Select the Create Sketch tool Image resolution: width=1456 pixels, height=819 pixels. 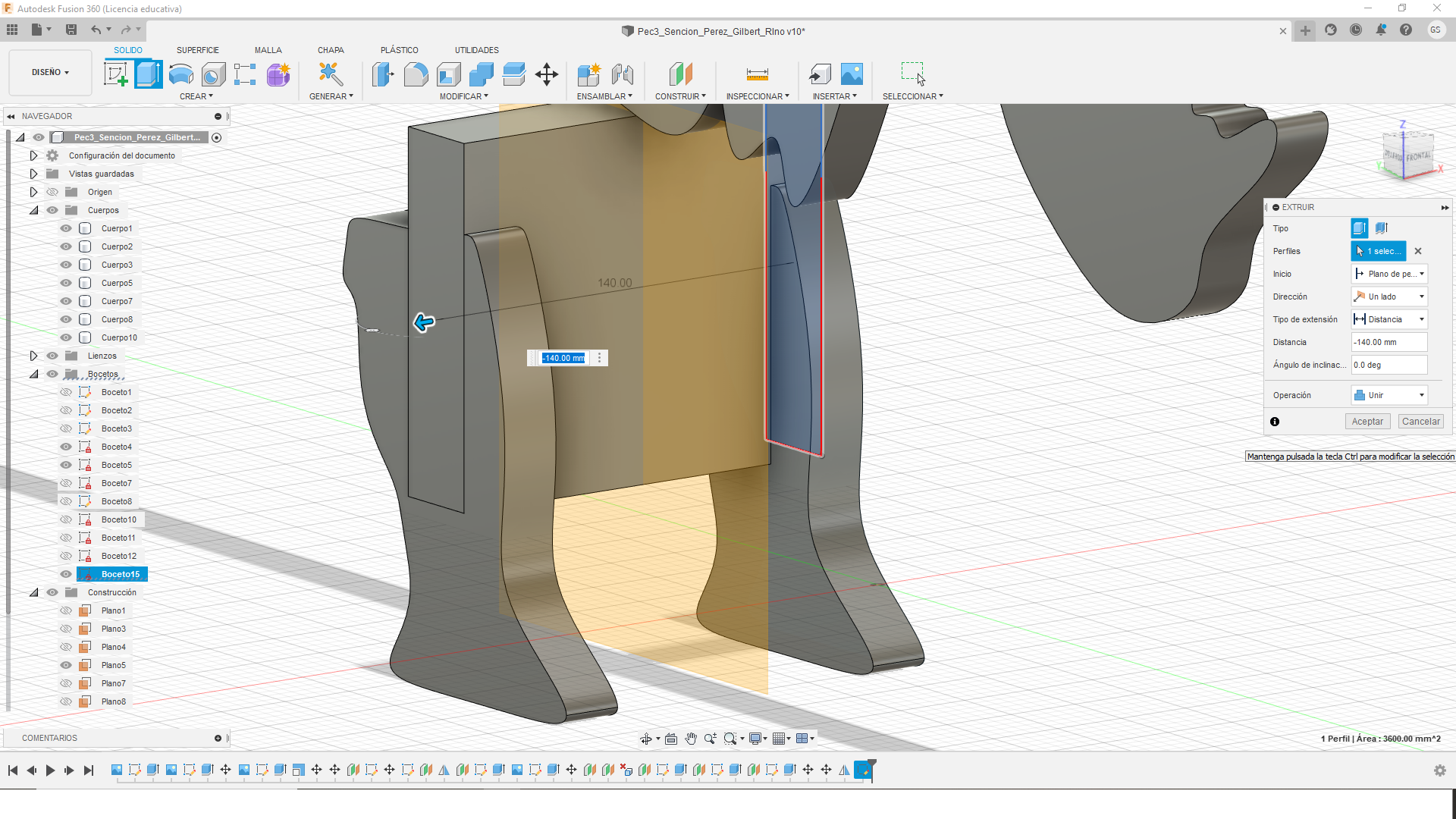click(x=116, y=74)
